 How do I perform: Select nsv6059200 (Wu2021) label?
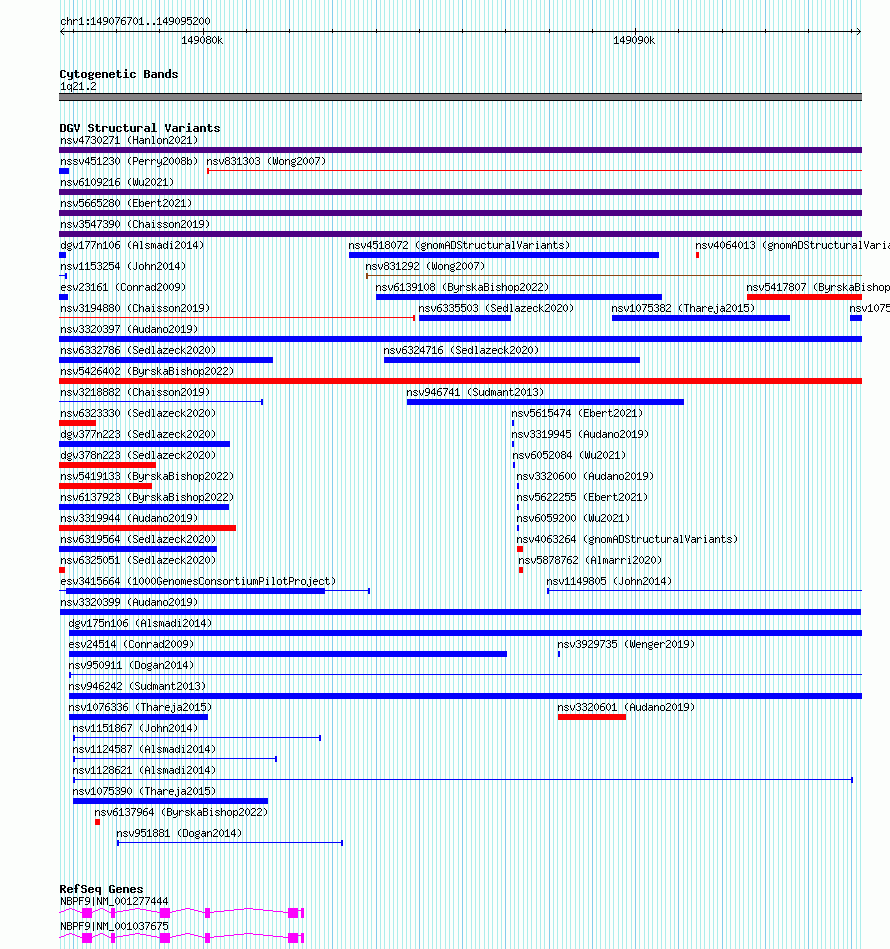573,519
